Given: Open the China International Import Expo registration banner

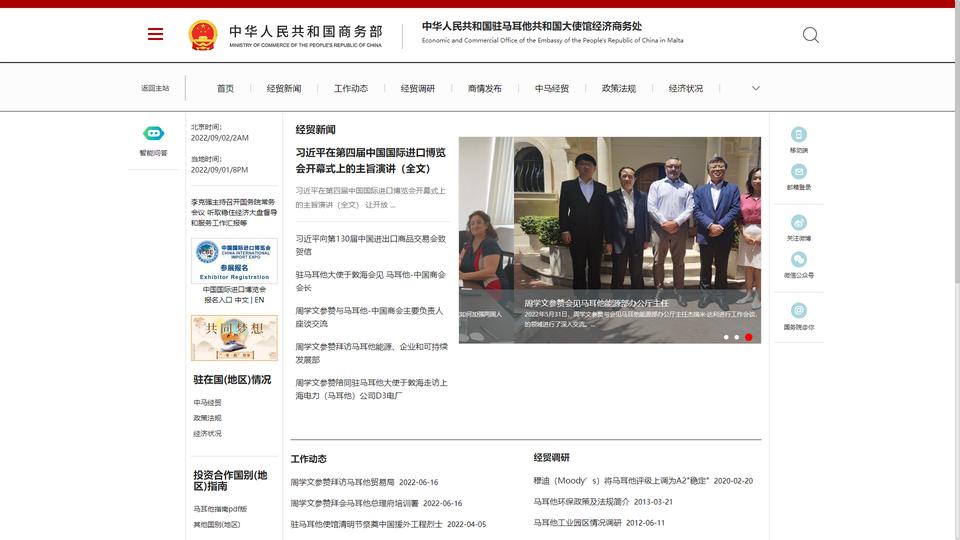Looking at the screenshot, I should point(234,261).
